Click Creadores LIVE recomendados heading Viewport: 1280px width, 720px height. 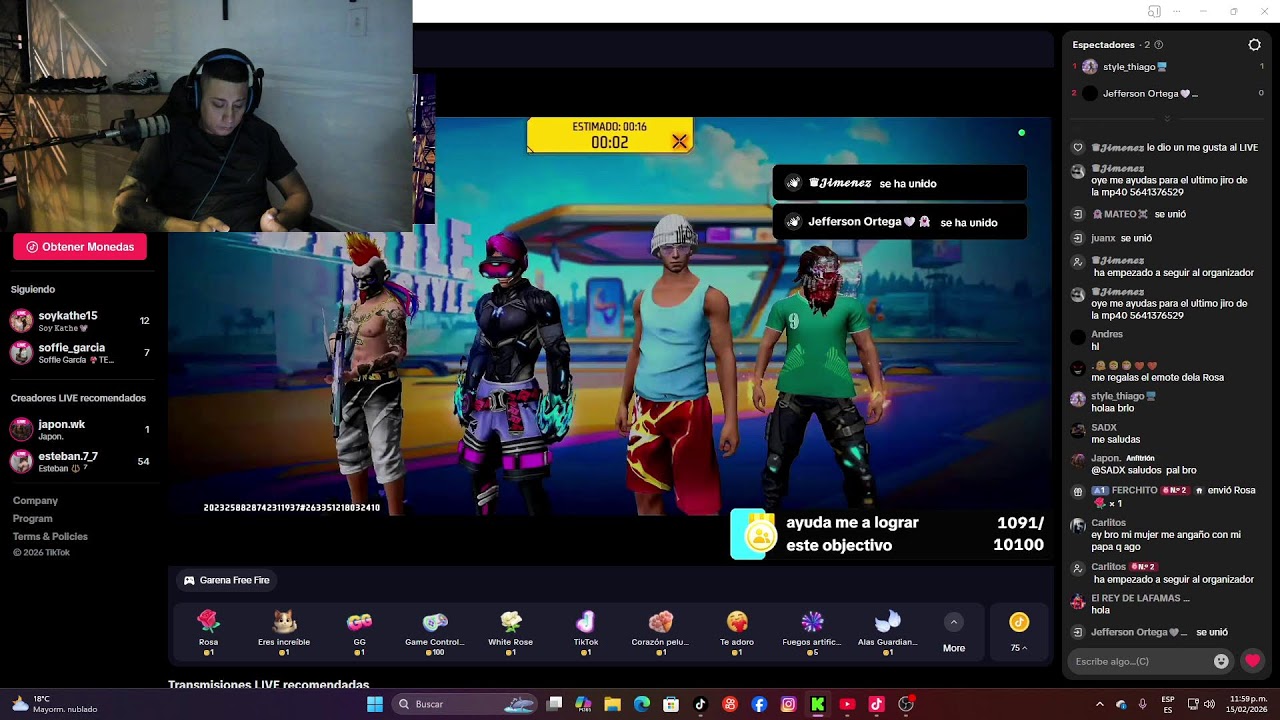click(x=78, y=398)
